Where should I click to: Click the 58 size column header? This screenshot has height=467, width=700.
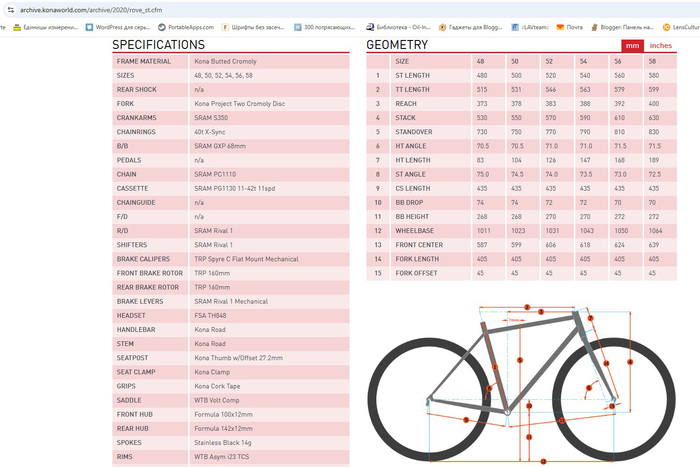[652, 61]
